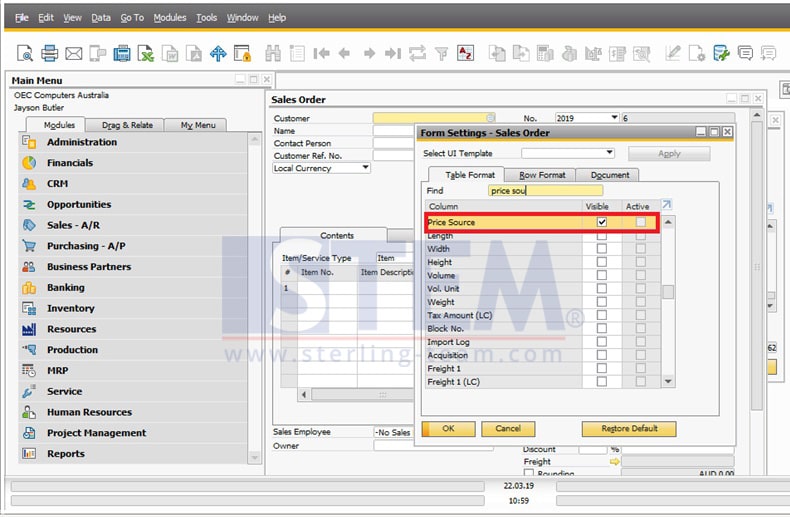Jump to Last Data Record arrow
The width and height of the screenshot is (790, 517).
click(393, 53)
